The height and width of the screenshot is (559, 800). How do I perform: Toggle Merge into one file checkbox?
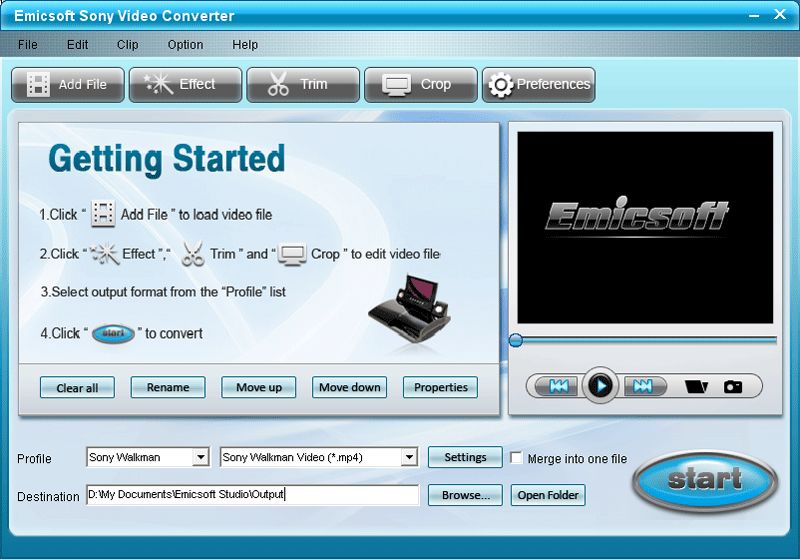pos(516,458)
